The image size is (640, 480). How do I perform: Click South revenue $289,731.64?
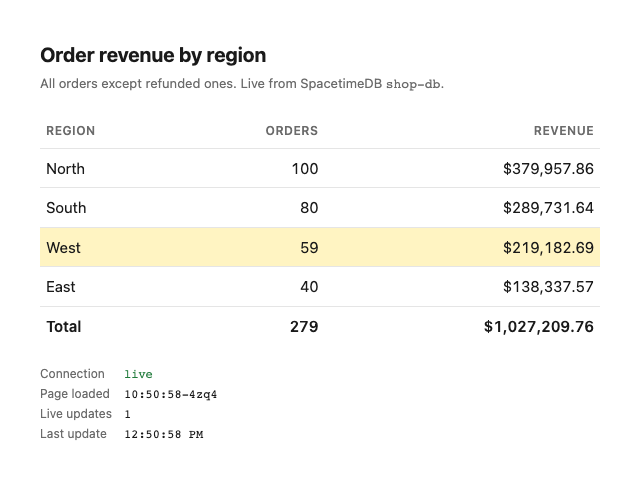tap(548, 208)
